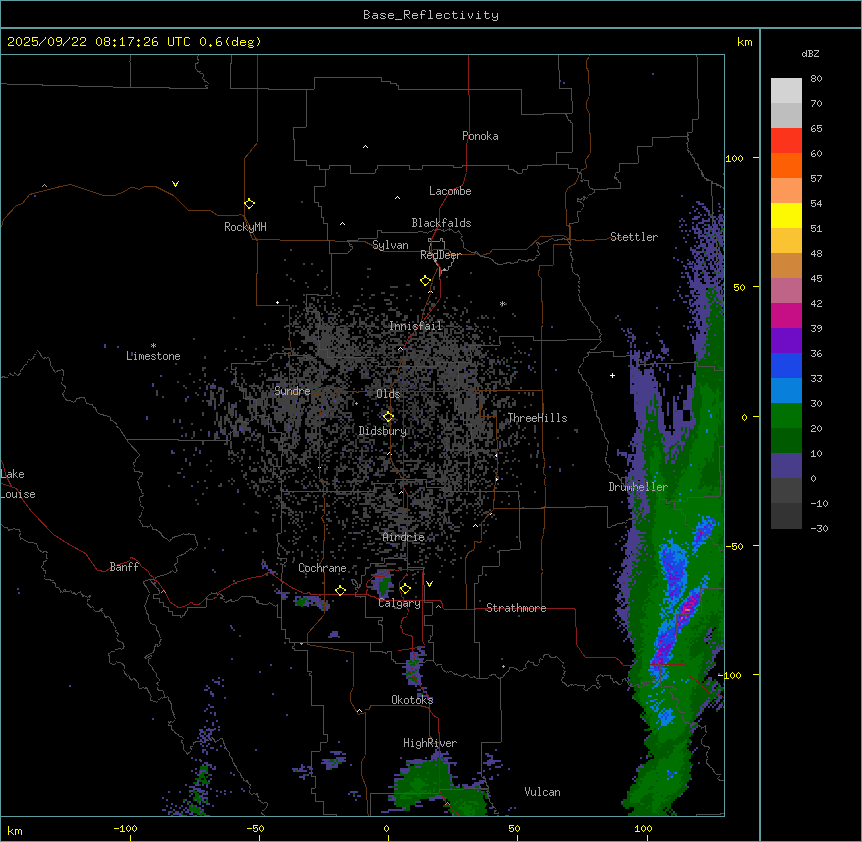Click the yellow diamond marker below RedDeer
Screen dimensions: 862x842
[425, 280]
